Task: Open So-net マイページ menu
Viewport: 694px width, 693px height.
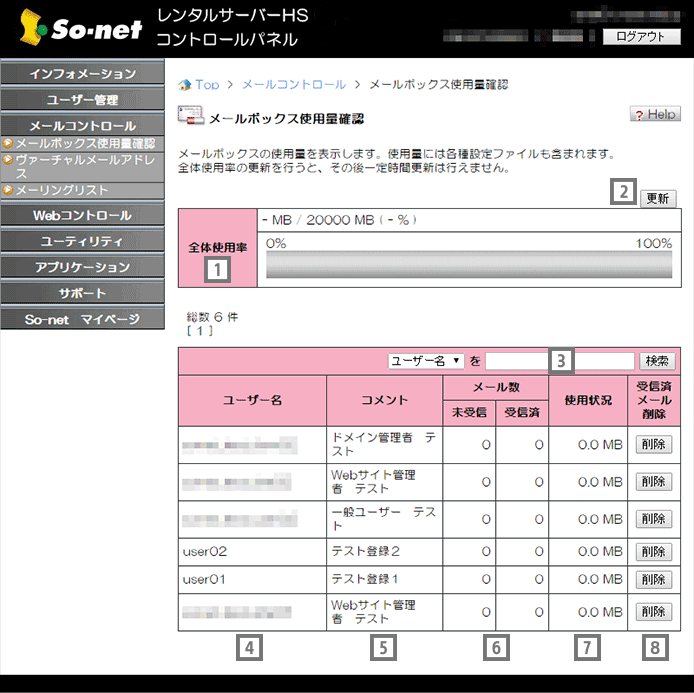Action: coord(82,319)
